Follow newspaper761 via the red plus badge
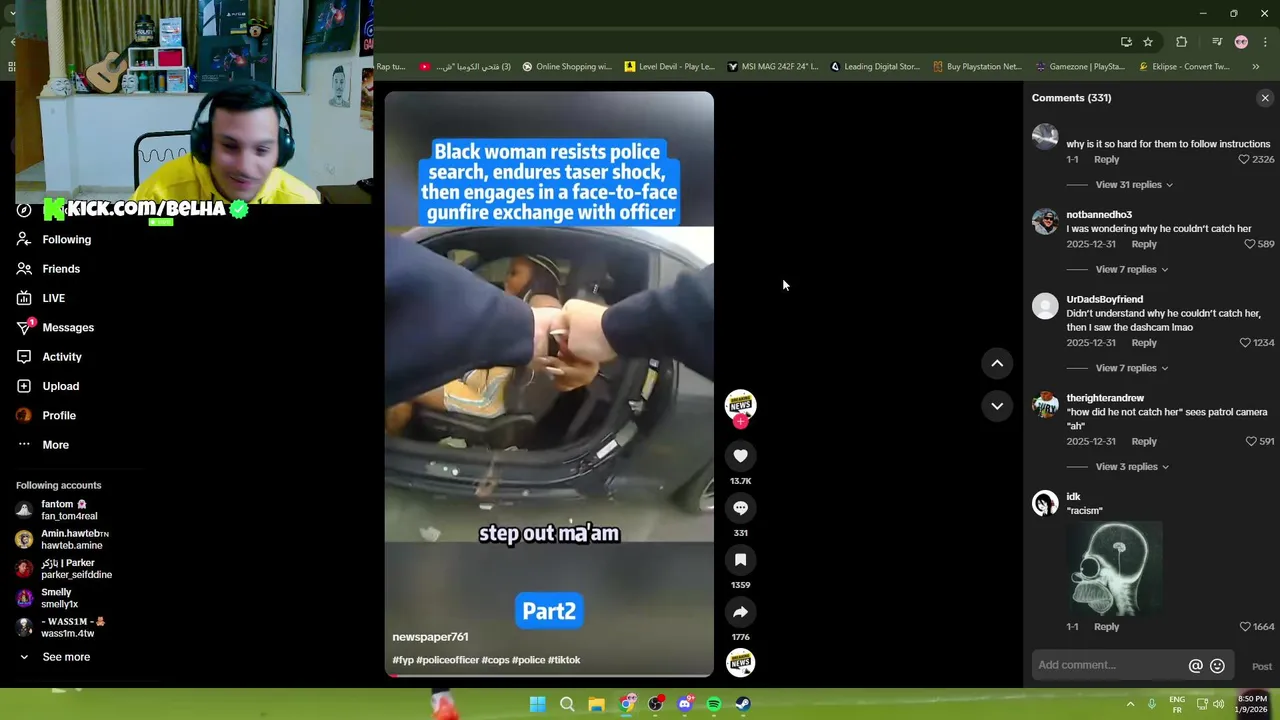This screenshot has height=720, width=1280. click(x=740, y=422)
